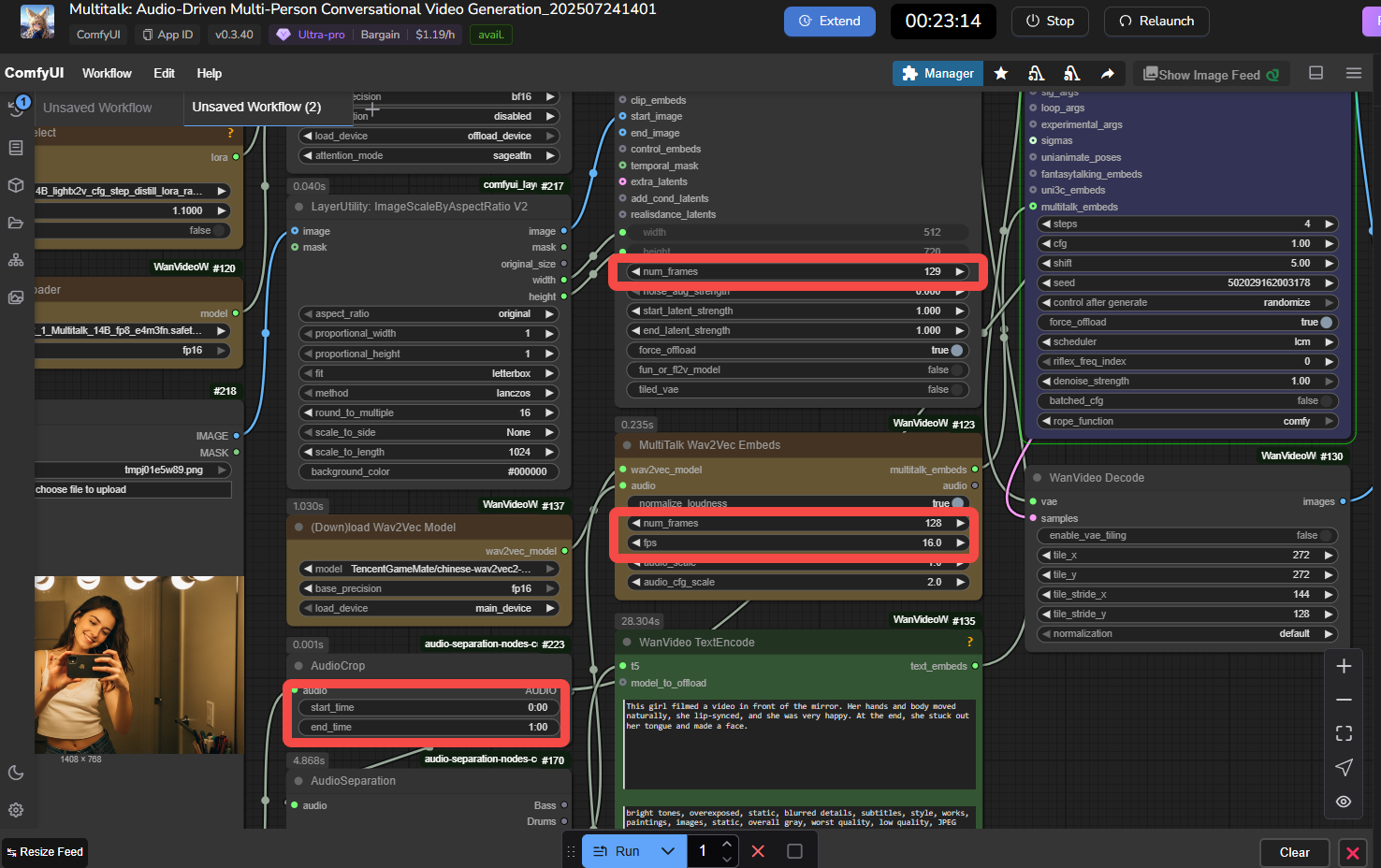
Task: Toggle batched_cfg switch
Action: [1188, 400]
